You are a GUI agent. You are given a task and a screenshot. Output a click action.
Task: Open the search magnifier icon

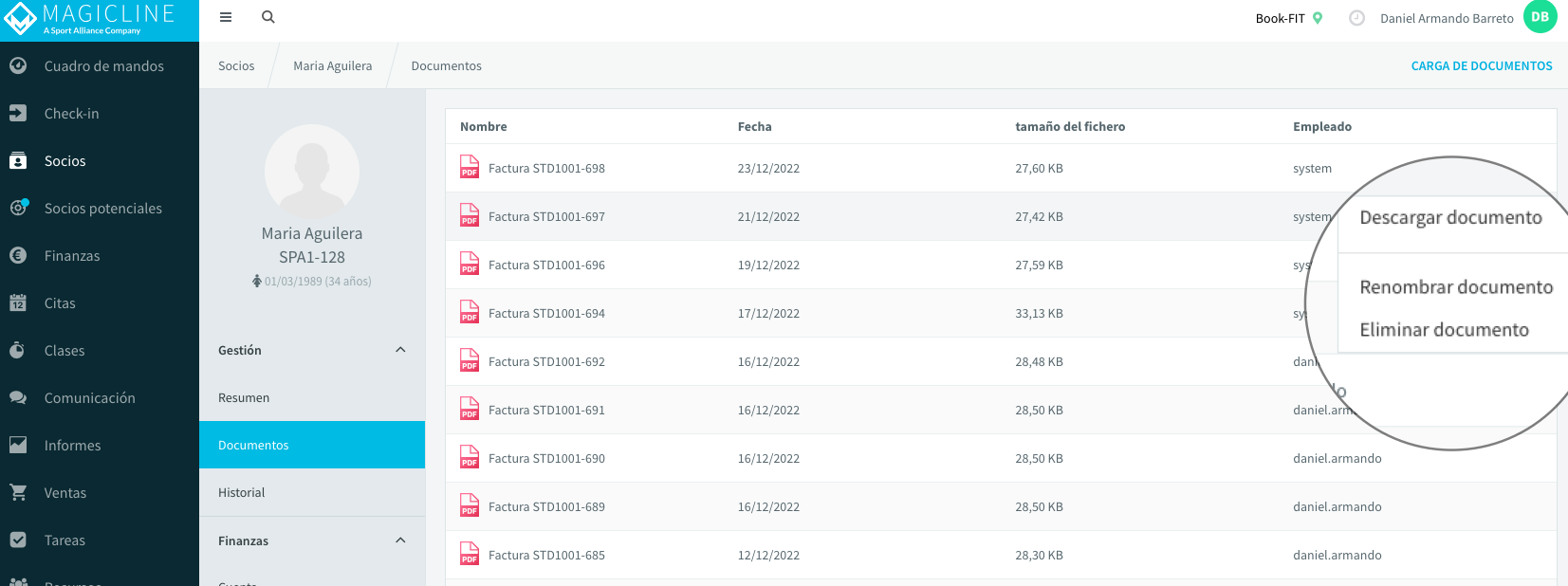click(268, 17)
